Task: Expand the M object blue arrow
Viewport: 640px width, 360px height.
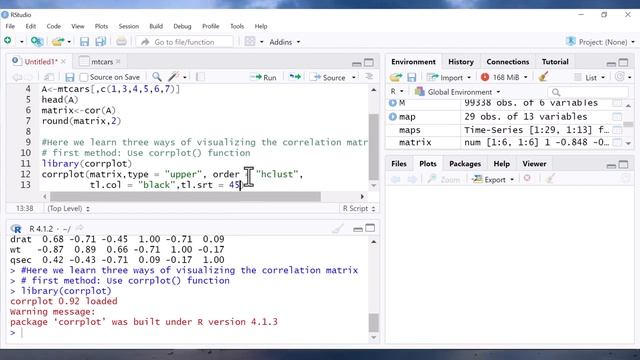Action: (x=393, y=103)
